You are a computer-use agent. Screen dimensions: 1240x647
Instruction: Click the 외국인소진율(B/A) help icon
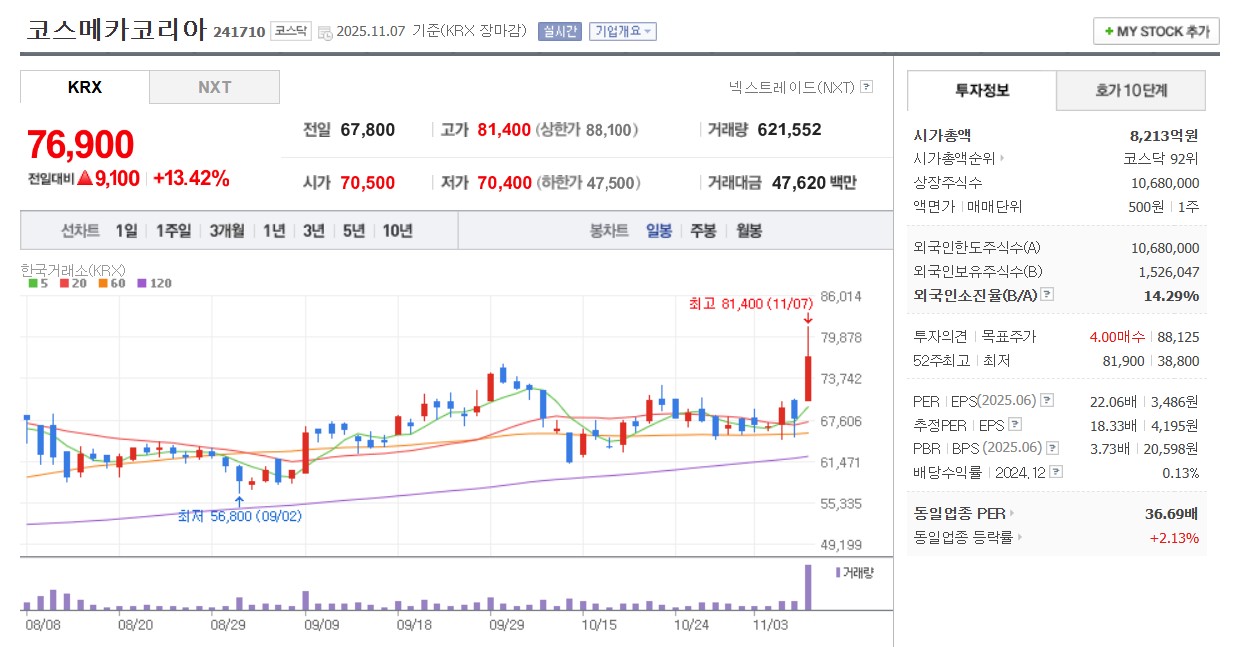pyautogui.click(x=1047, y=294)
